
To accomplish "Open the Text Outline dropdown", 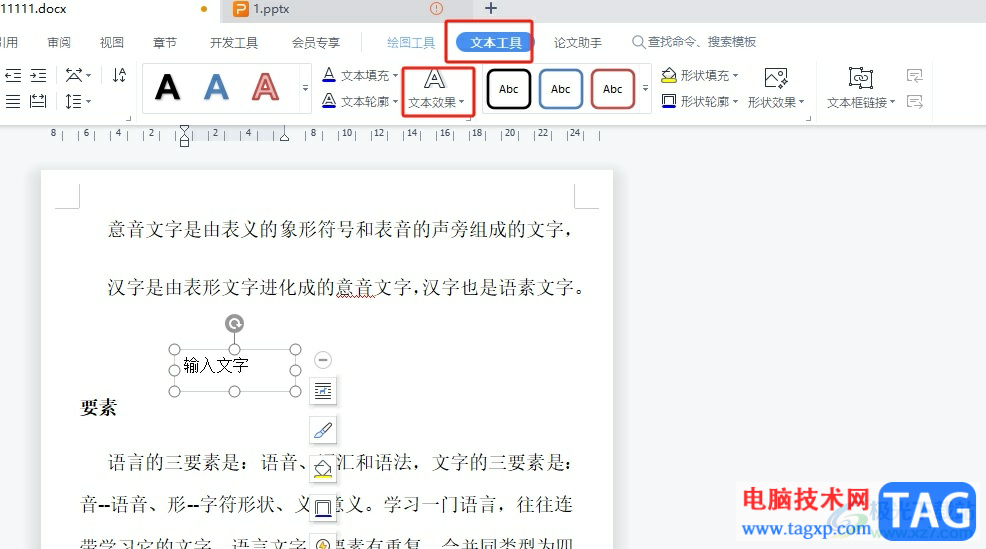I will tap(360, 101).
